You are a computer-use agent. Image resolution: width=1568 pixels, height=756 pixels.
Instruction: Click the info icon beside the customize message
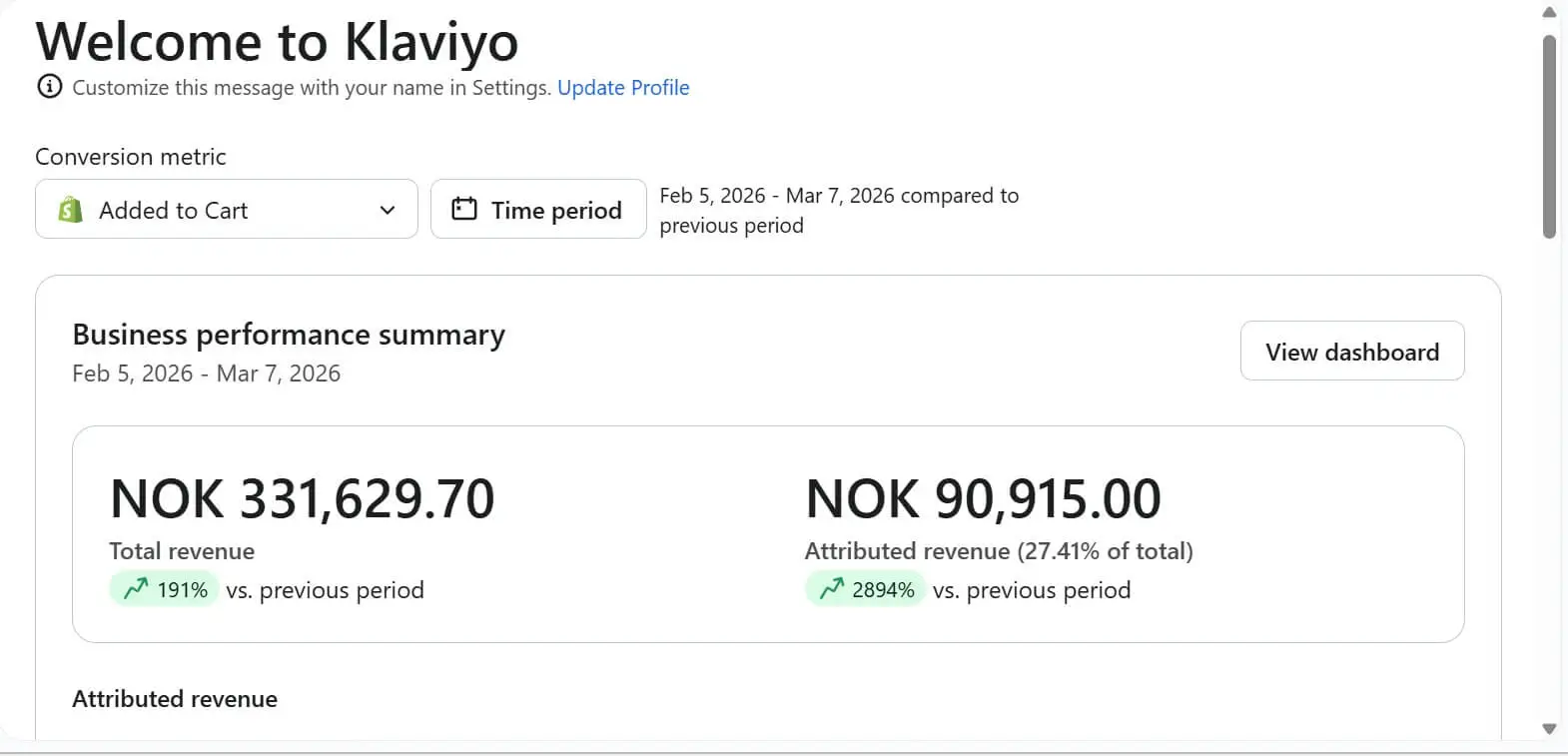pos(49,87)
